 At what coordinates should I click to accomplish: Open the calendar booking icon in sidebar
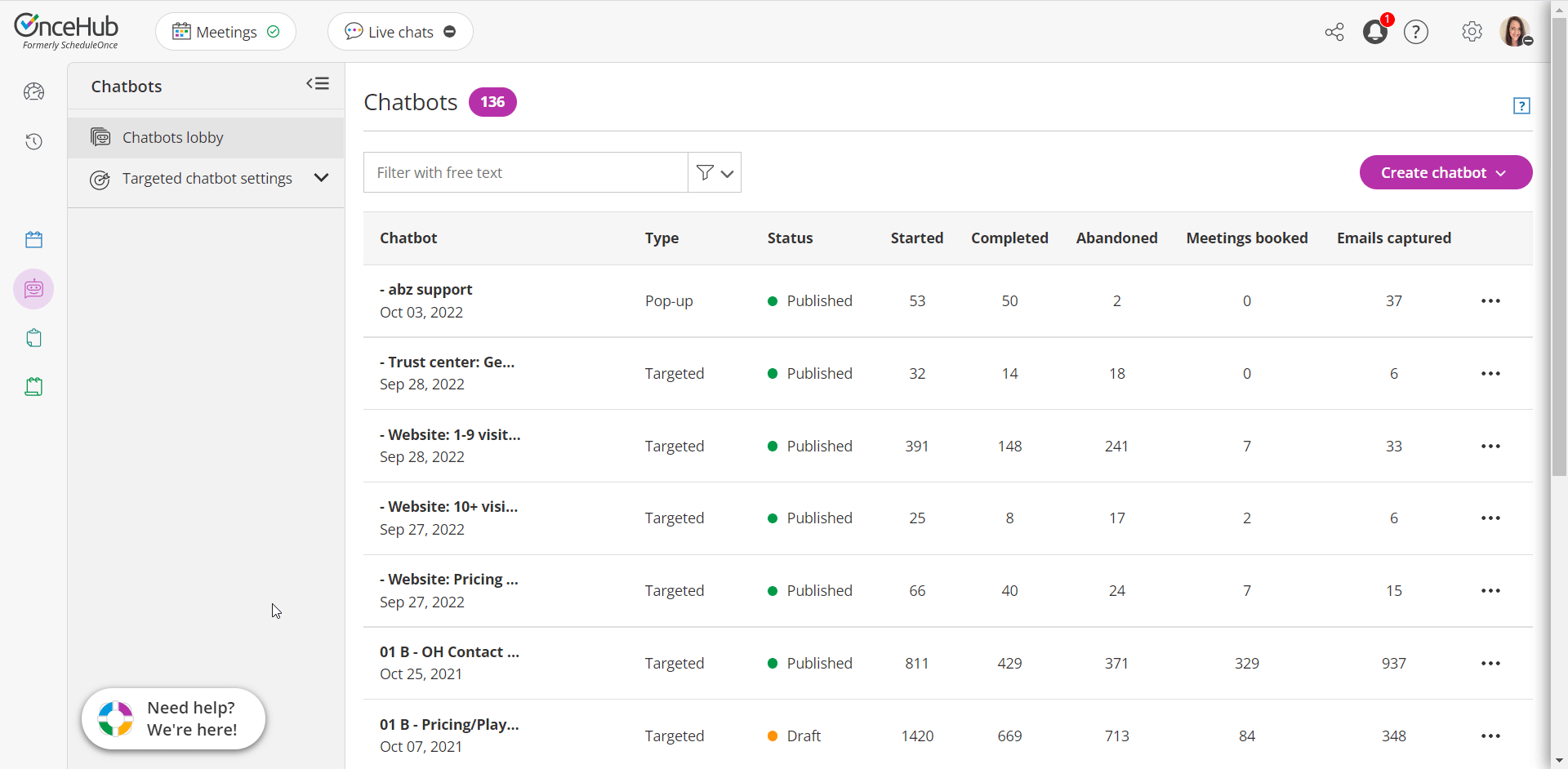tap(33, 240)
